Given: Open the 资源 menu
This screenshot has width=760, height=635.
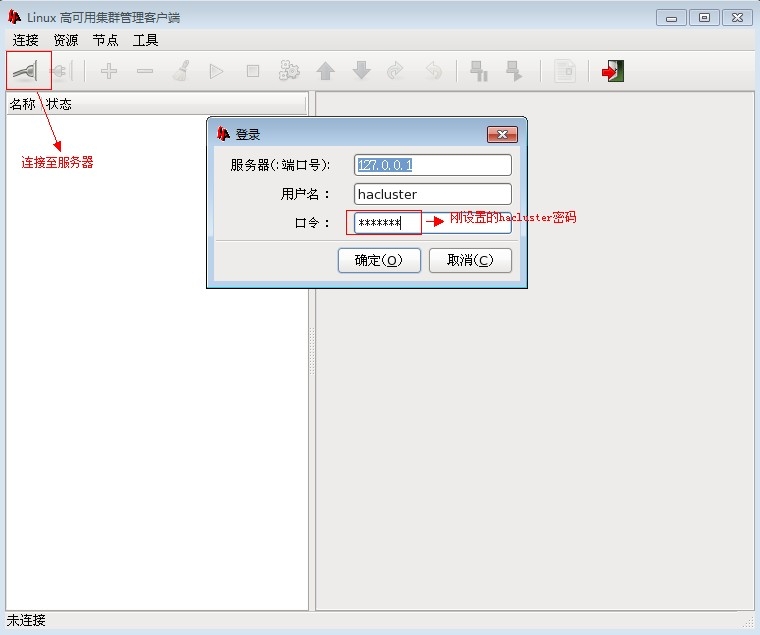Looking at the screenshot, I should [65, 40].
